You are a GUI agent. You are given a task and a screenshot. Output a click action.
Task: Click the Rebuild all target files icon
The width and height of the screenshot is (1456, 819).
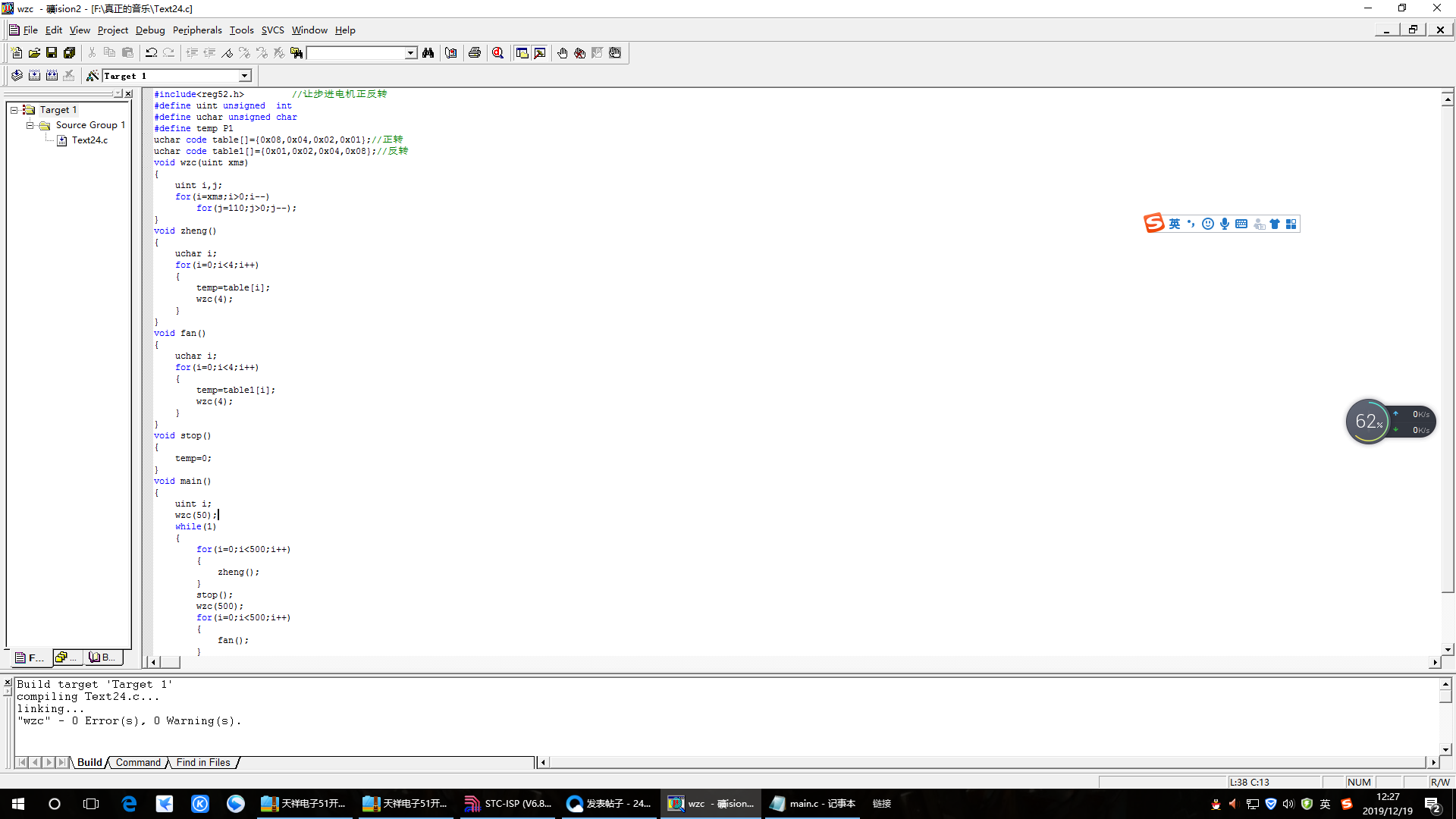tap(52, 75)
